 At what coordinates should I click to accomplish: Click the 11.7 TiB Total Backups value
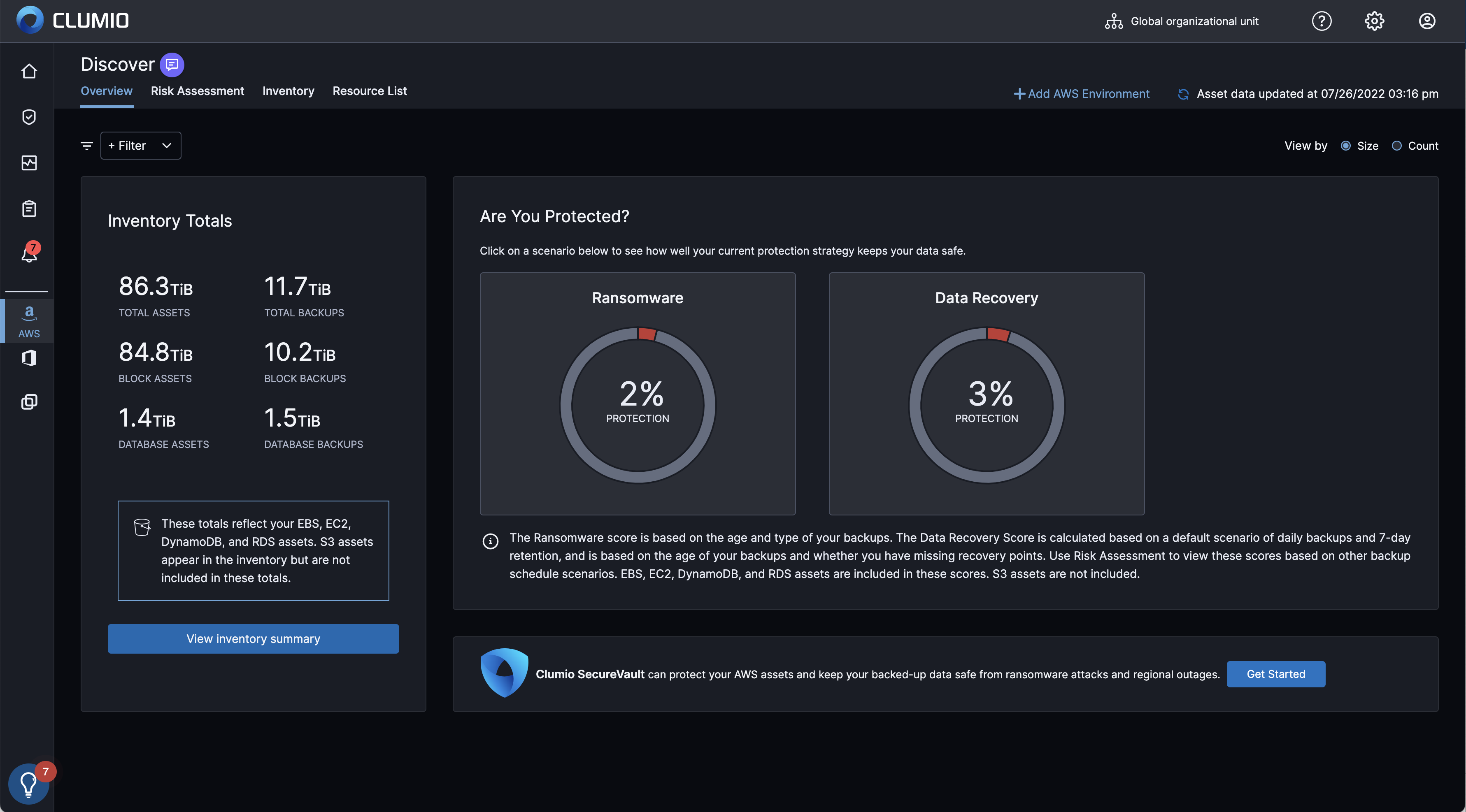tap(298, 287)
